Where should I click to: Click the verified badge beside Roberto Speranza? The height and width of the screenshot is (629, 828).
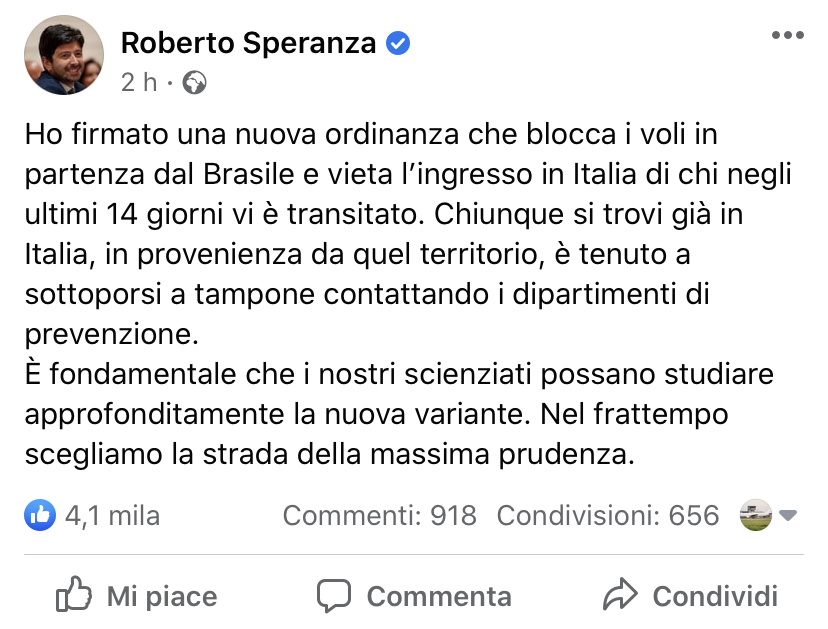click(x=398, y=44)
